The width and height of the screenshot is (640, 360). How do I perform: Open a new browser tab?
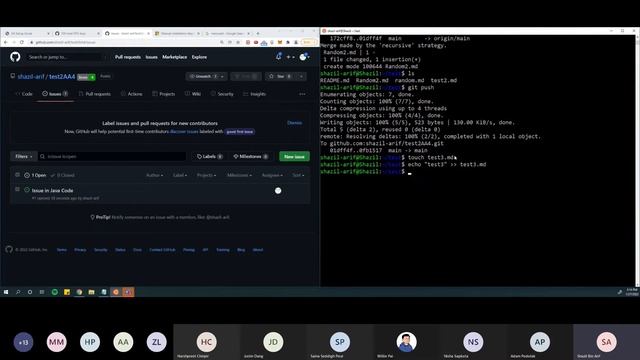[258, 33]
